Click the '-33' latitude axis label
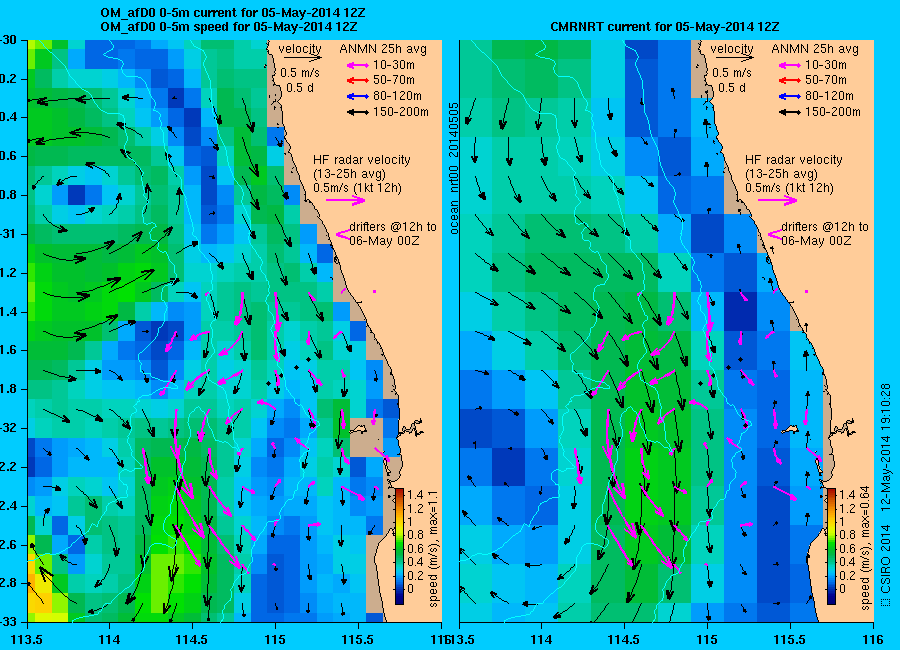The height and width of the screenshot is (650, 900). tap(8, 622)
